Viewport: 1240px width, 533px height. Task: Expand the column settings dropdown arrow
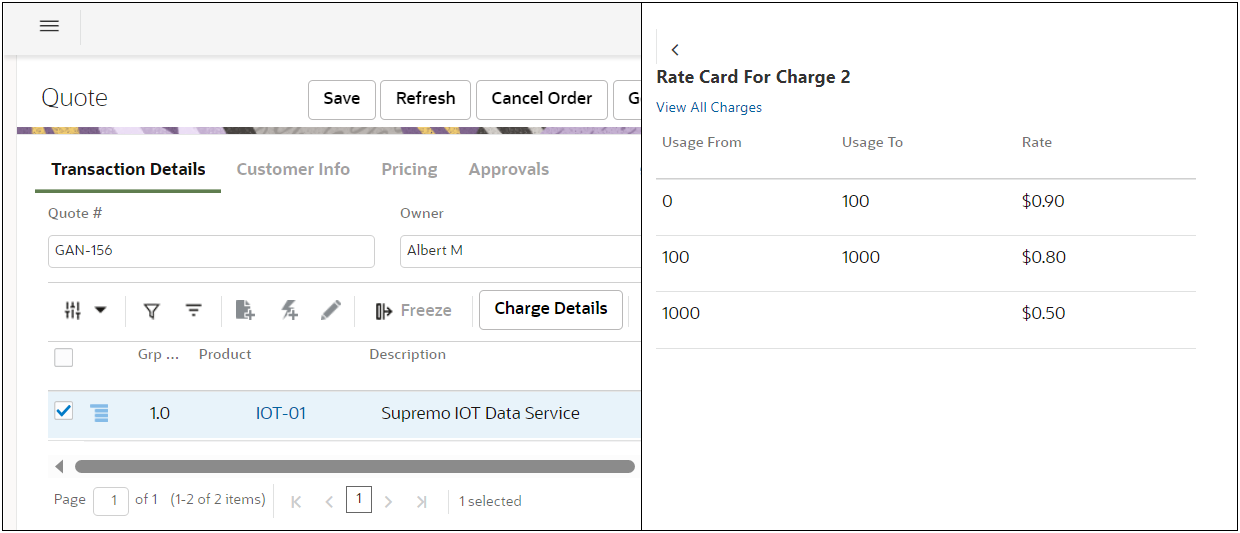tap(101, 311)
